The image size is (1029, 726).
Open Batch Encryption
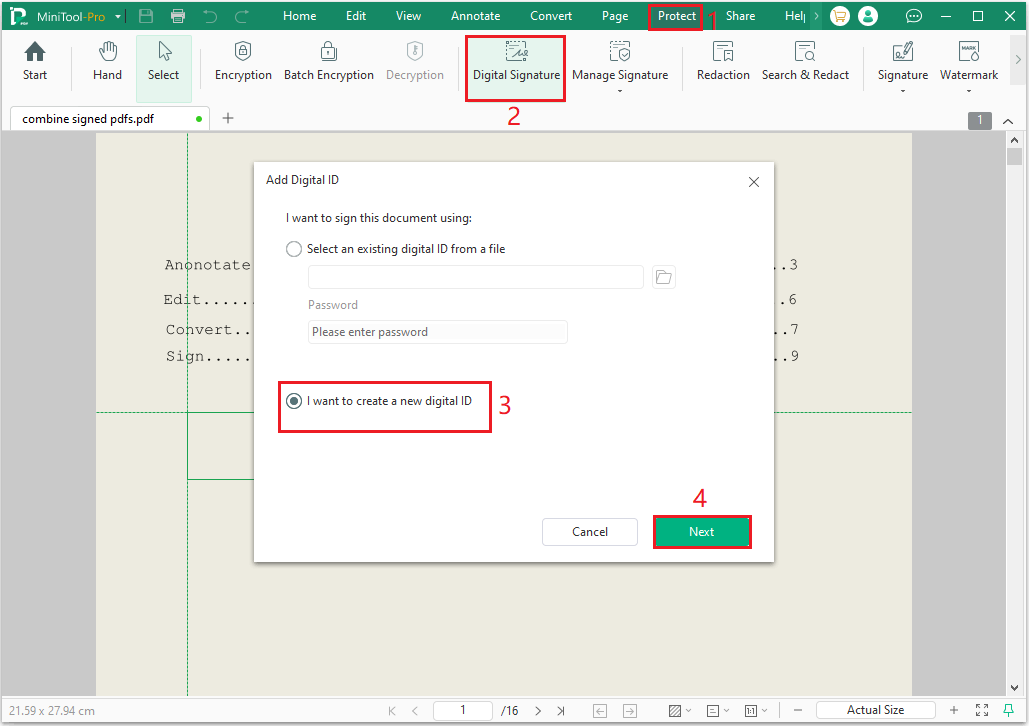click(x=329, y=61)
